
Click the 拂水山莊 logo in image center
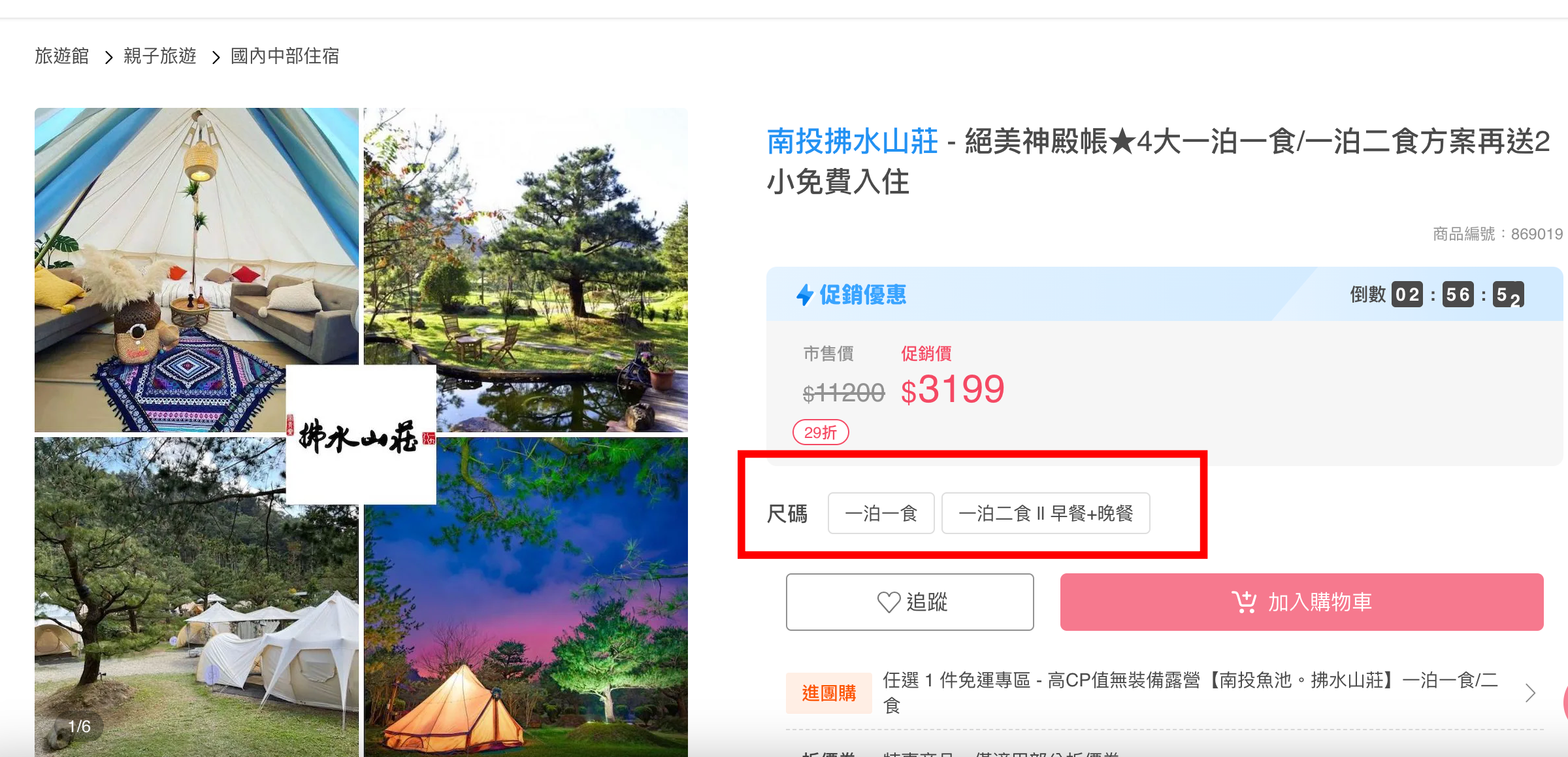(x=361, y=435)
